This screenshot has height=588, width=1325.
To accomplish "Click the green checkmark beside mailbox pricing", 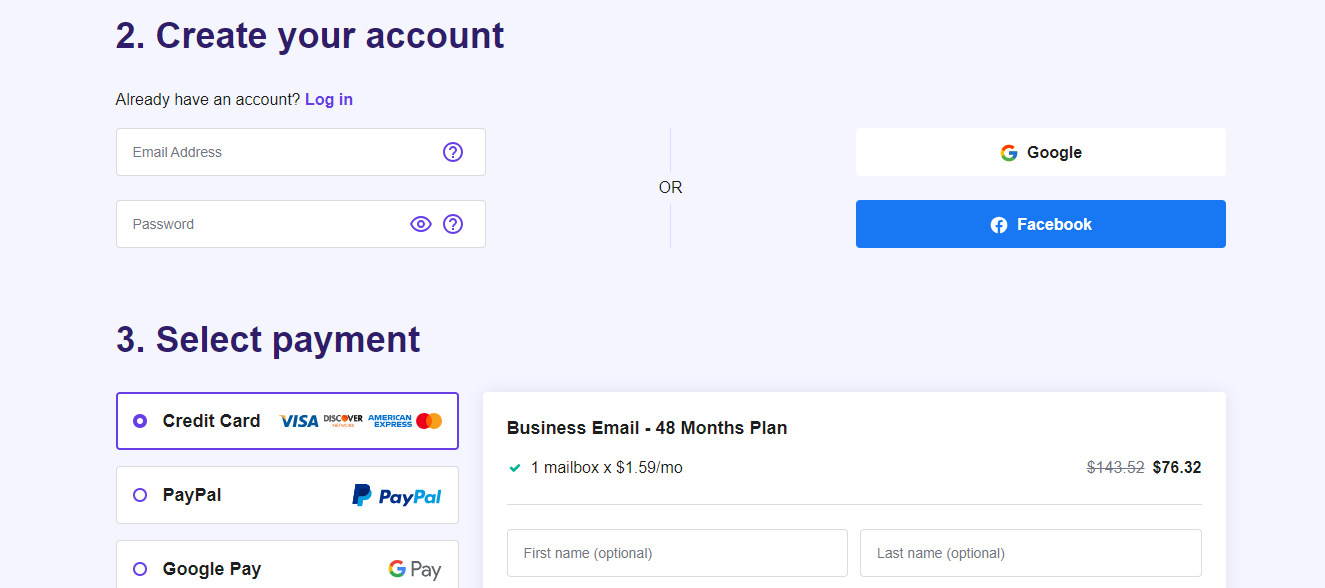I will click(x=514, y=467).
